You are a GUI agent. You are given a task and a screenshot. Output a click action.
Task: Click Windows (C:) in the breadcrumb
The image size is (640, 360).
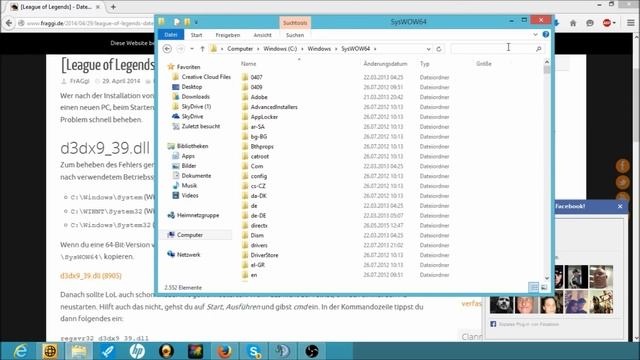[x=280, y=49]
